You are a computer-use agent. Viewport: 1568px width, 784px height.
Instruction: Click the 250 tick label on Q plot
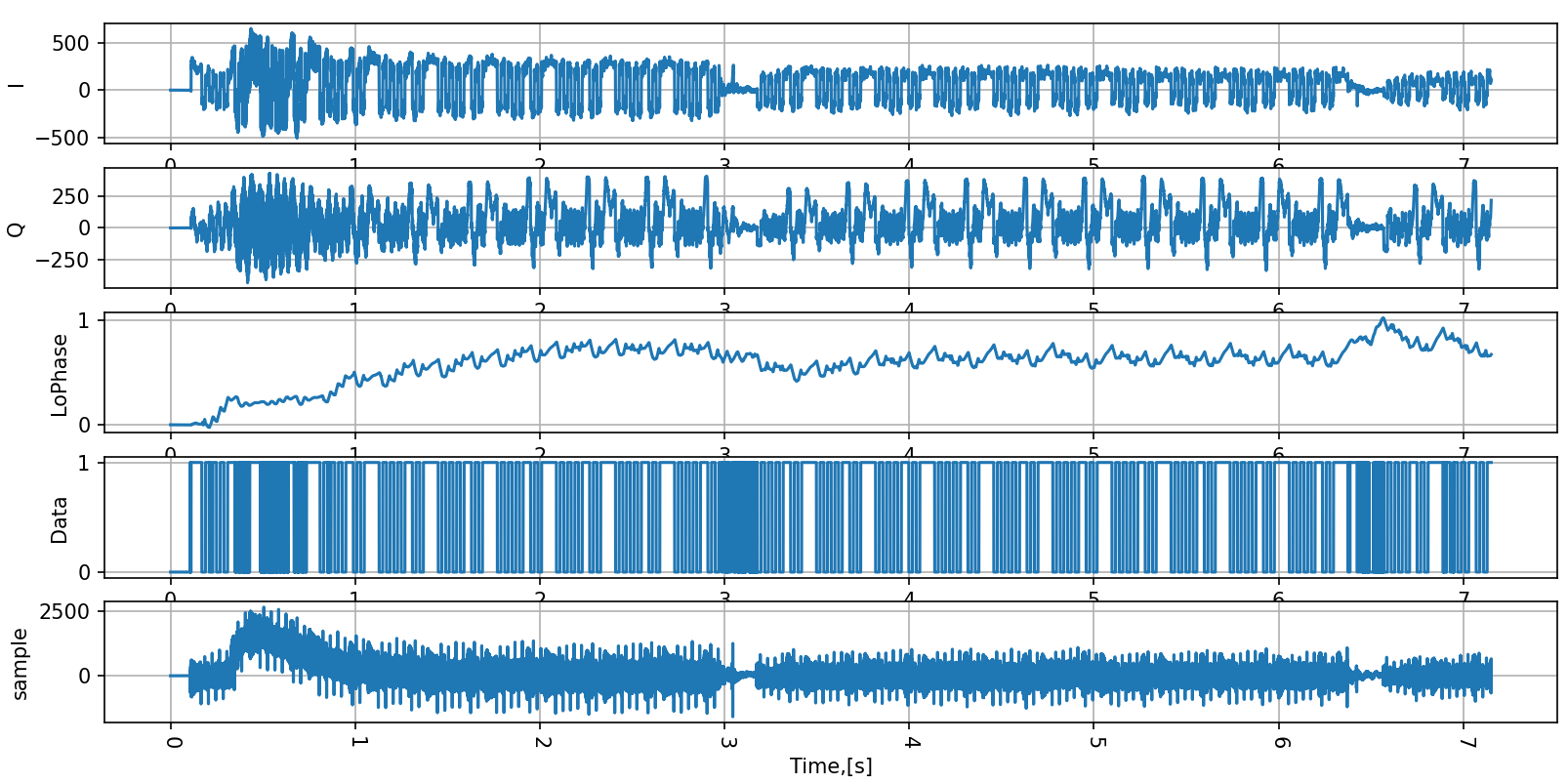point(71,196)
